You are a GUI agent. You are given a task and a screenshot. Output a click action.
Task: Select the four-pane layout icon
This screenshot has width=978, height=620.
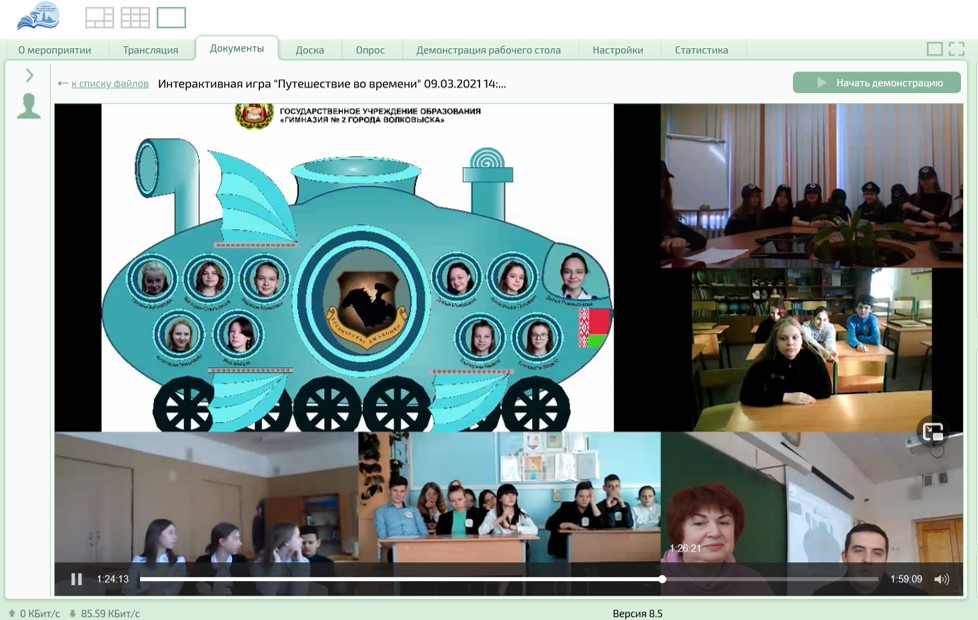pyautogui.click(x=99, y=17)
